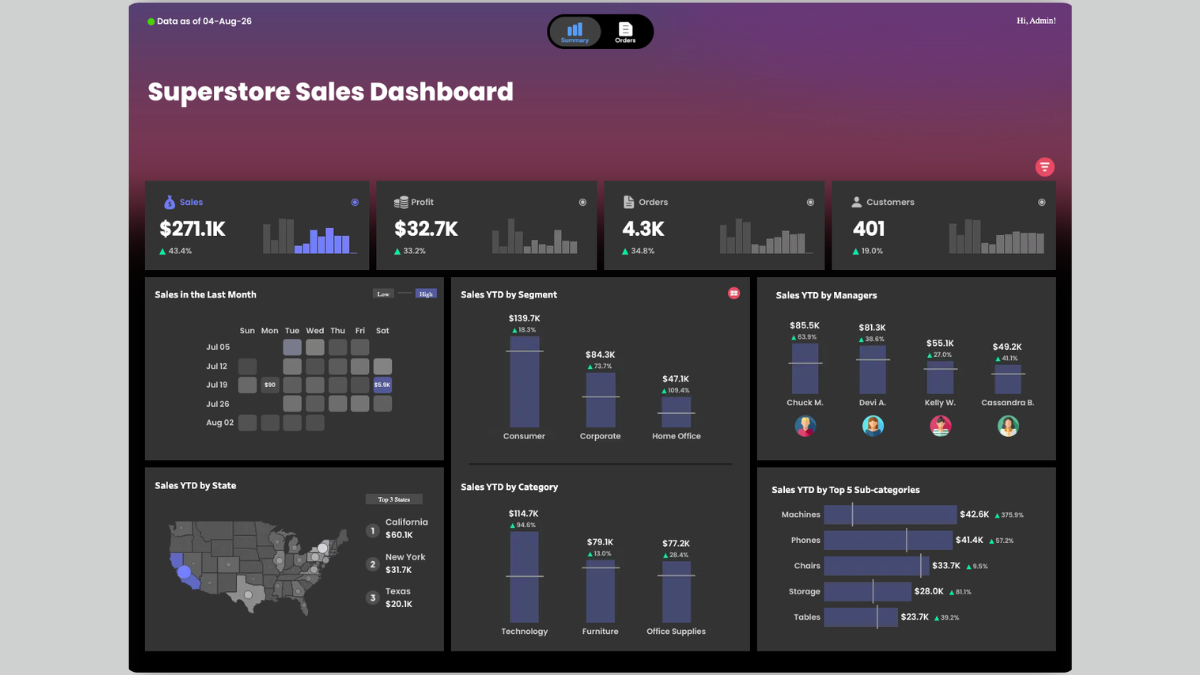1200x675 pixels.
Task: Click the High legend swatch
Action: coord(426,294)
